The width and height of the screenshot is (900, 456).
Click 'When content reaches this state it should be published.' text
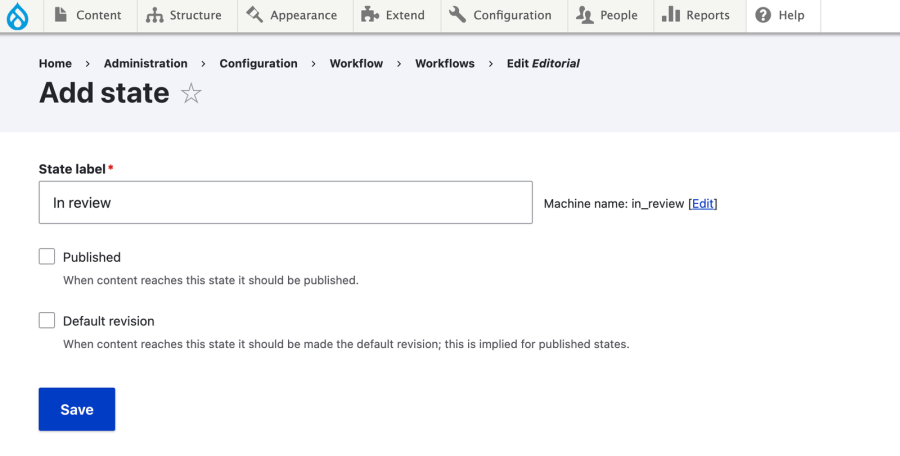tap(211, 280)
